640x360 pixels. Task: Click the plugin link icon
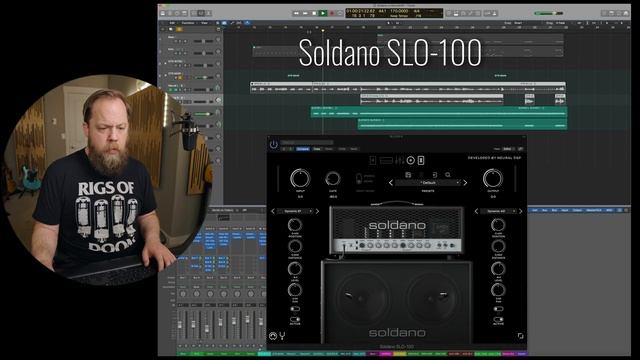tap(520, 149)
